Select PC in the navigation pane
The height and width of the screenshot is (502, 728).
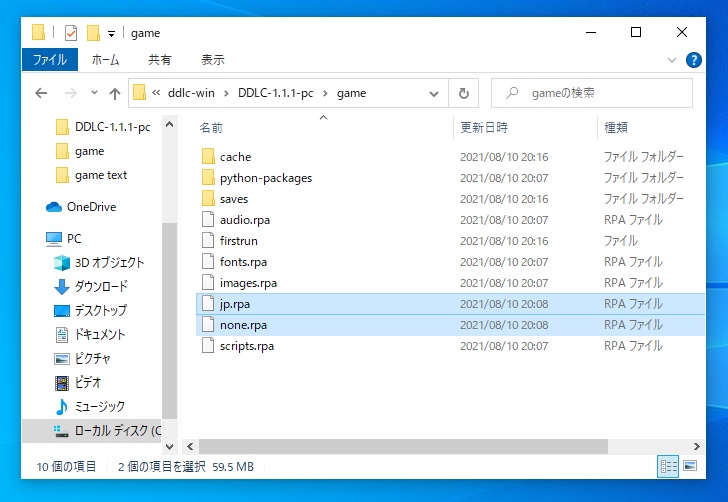point(64,238)
